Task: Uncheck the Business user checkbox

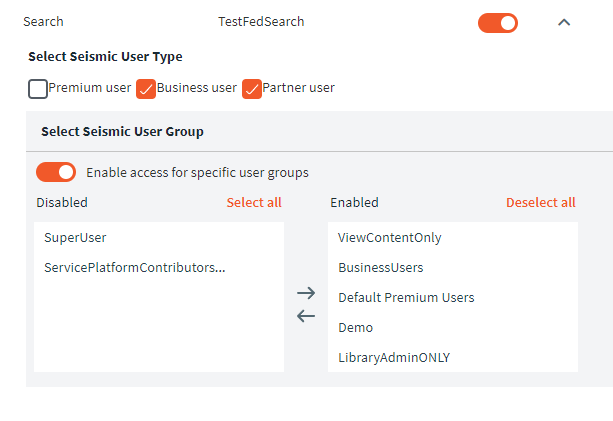Action: coord(146,88)
